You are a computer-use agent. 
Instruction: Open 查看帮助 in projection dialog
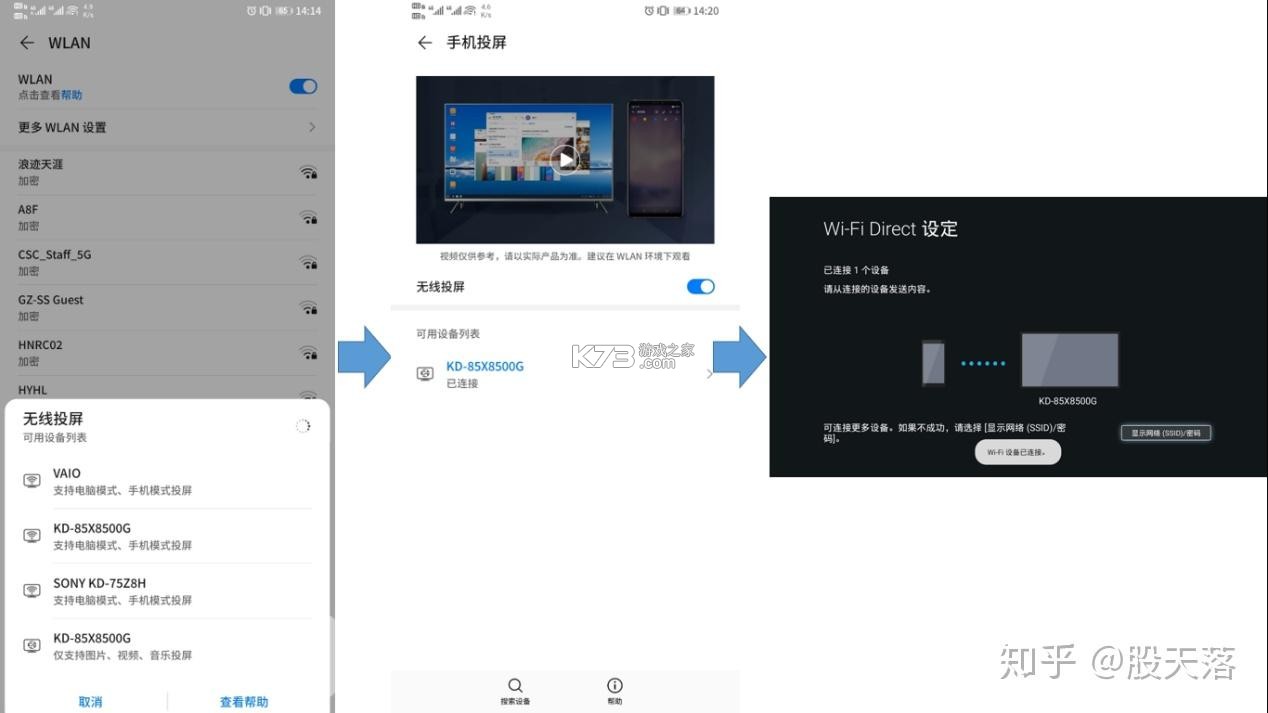tap(244, 702)
